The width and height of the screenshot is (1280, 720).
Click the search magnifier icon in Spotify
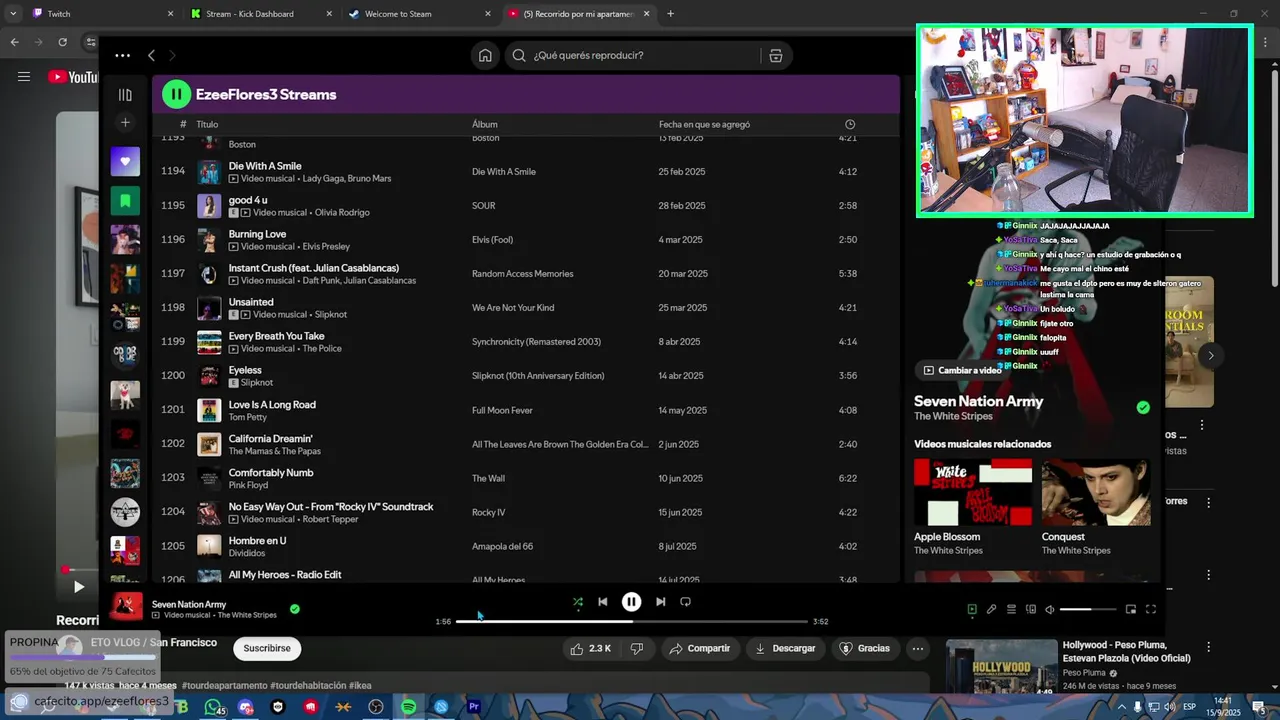519,56
